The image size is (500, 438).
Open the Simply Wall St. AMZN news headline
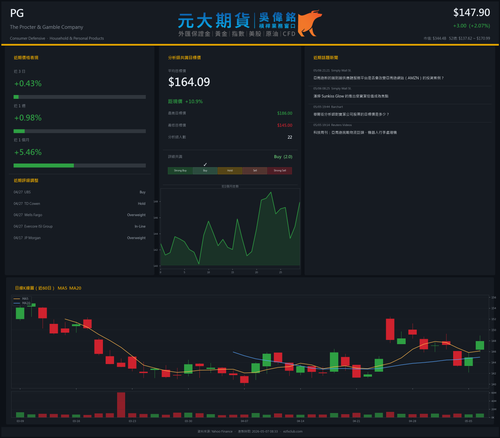(378, 78)
